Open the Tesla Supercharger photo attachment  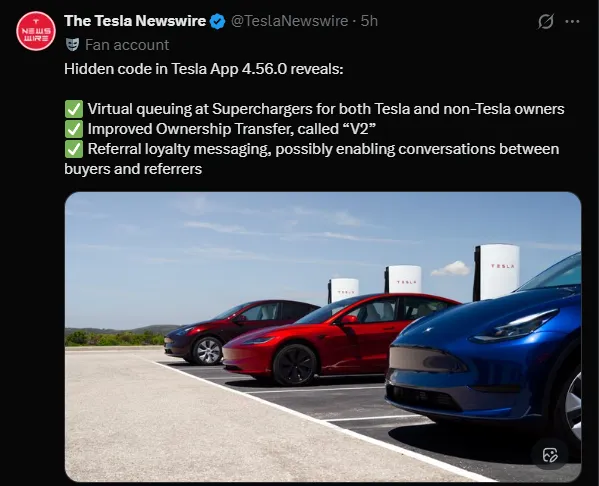pyautogui.click(x=323, y=337)
